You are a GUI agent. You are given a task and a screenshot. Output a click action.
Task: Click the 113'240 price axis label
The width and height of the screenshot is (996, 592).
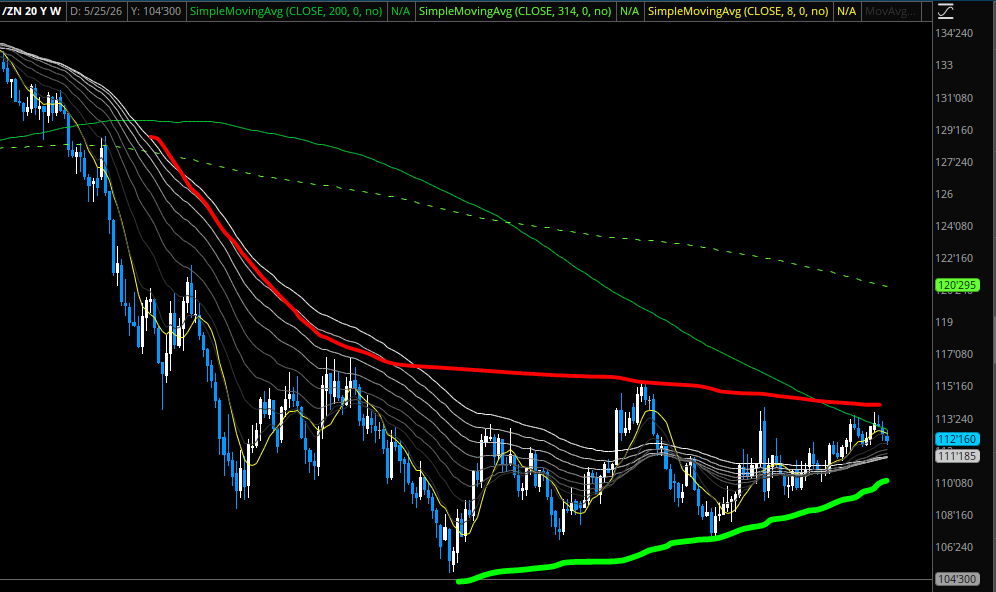coord(954,419)
